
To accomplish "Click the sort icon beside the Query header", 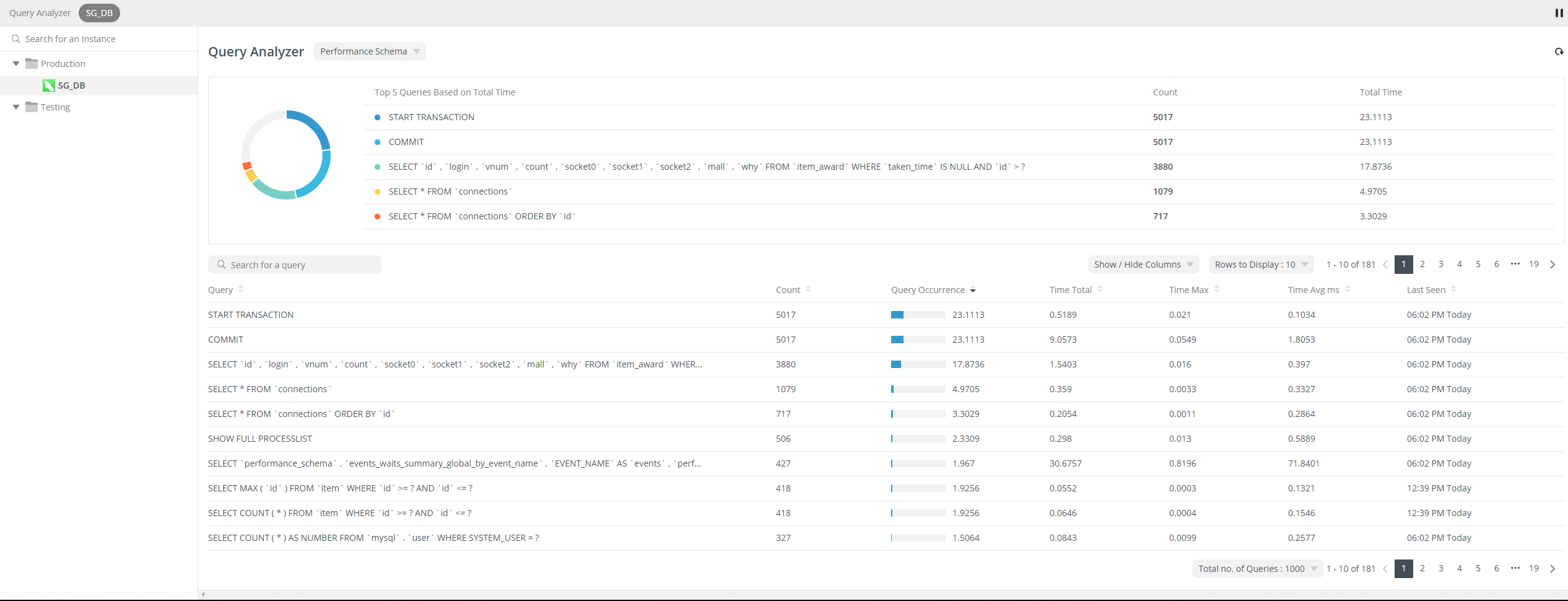I will (x=240, y=289).
